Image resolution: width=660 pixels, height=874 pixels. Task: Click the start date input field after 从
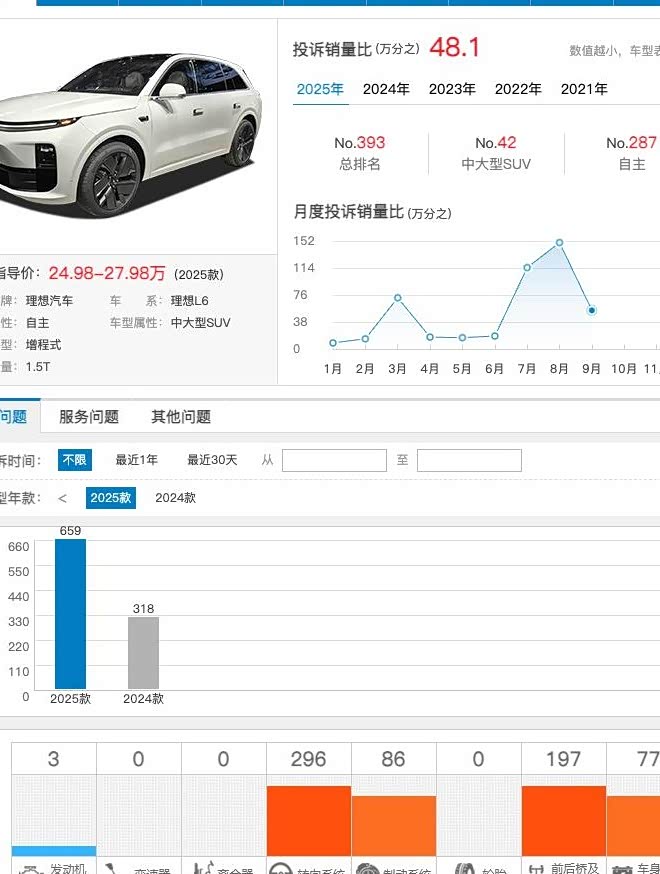tap(334, 460)
